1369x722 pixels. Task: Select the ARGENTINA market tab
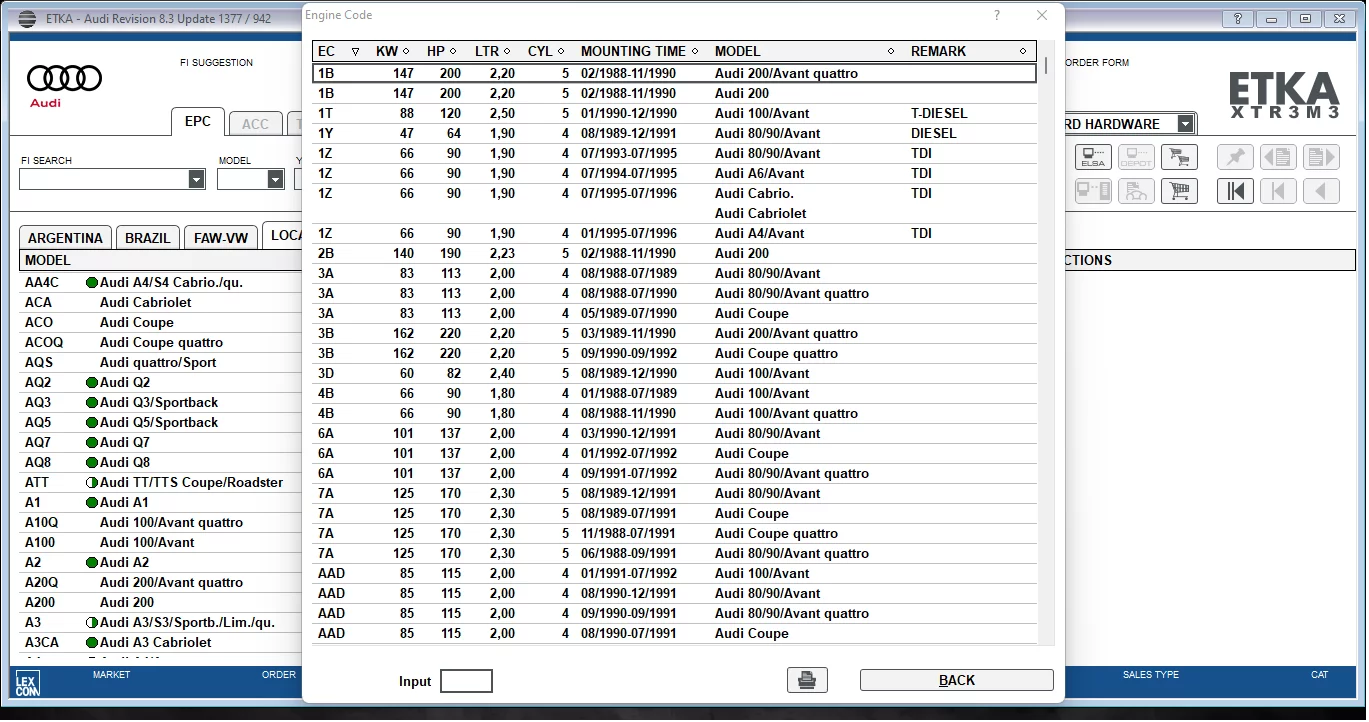pos(65,238)
